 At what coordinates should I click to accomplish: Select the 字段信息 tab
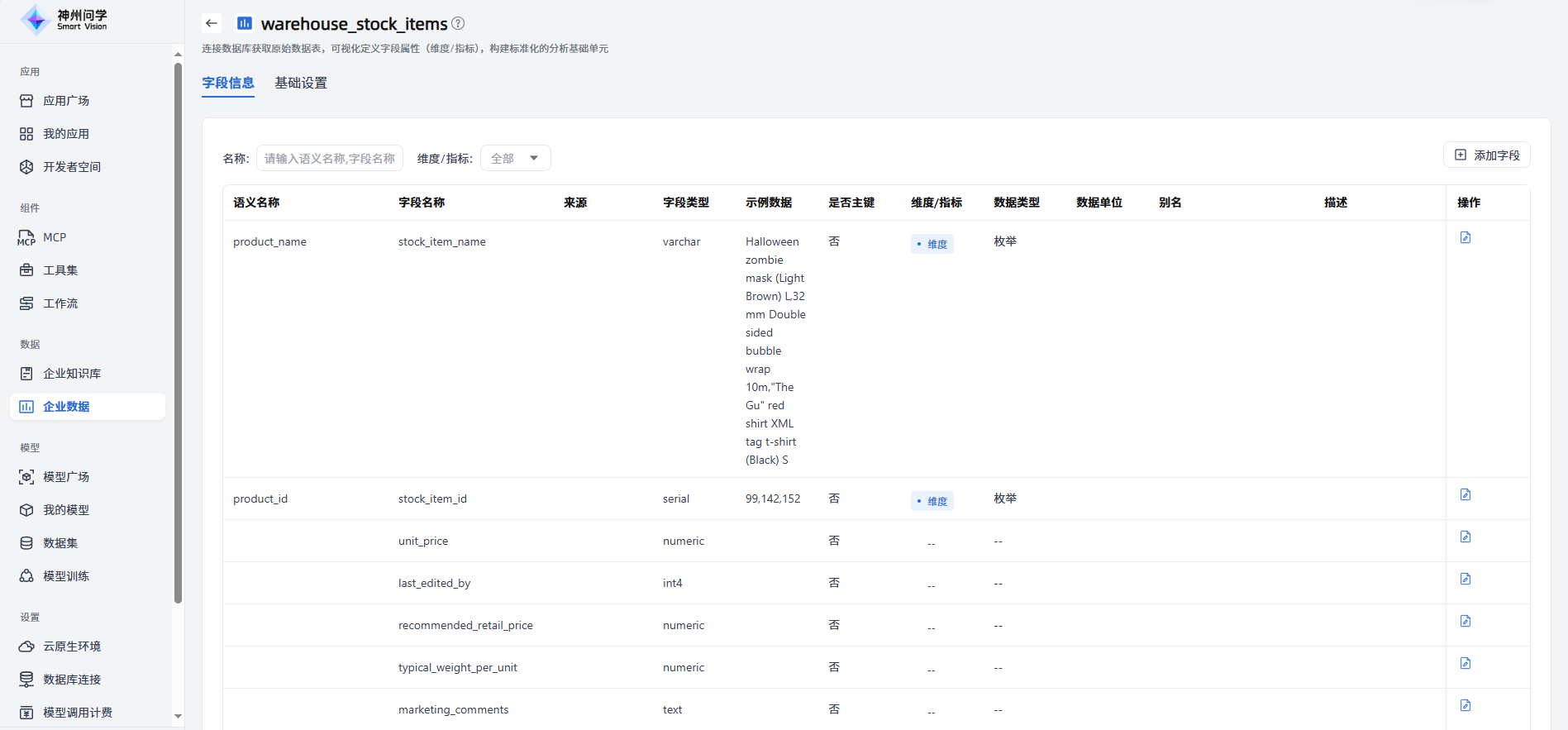(228, 83)
